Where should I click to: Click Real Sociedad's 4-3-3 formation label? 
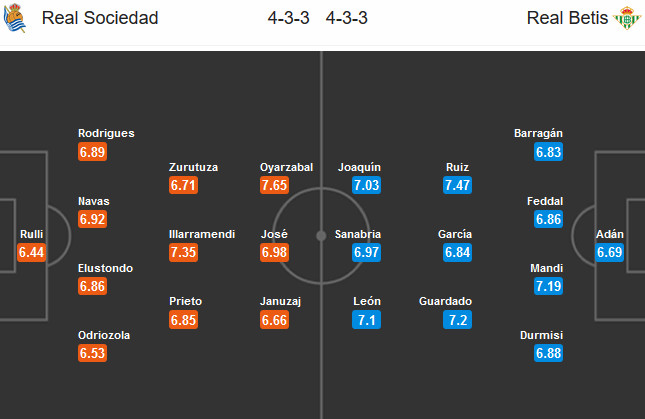pos(288,18)
